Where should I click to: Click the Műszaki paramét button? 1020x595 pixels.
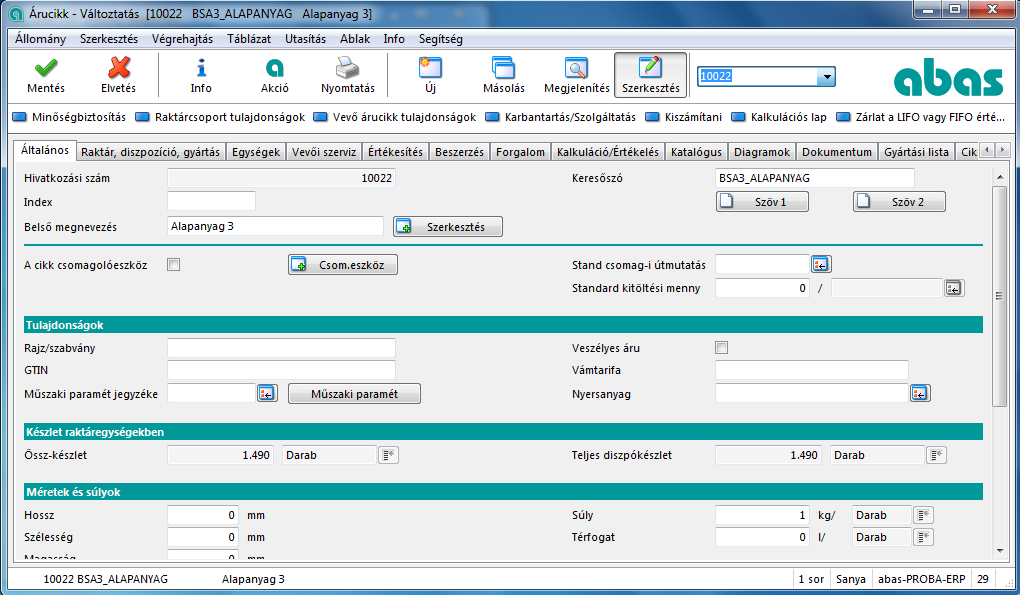(x=355, y=393)
